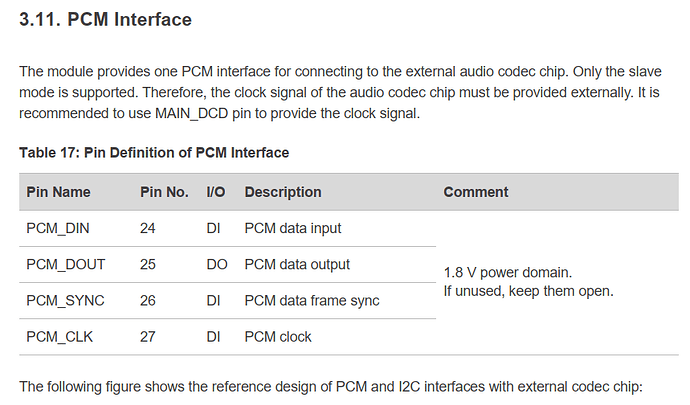Click the Description column header
The width and height of the screenshot is (690, 405).
click(283, 192)
